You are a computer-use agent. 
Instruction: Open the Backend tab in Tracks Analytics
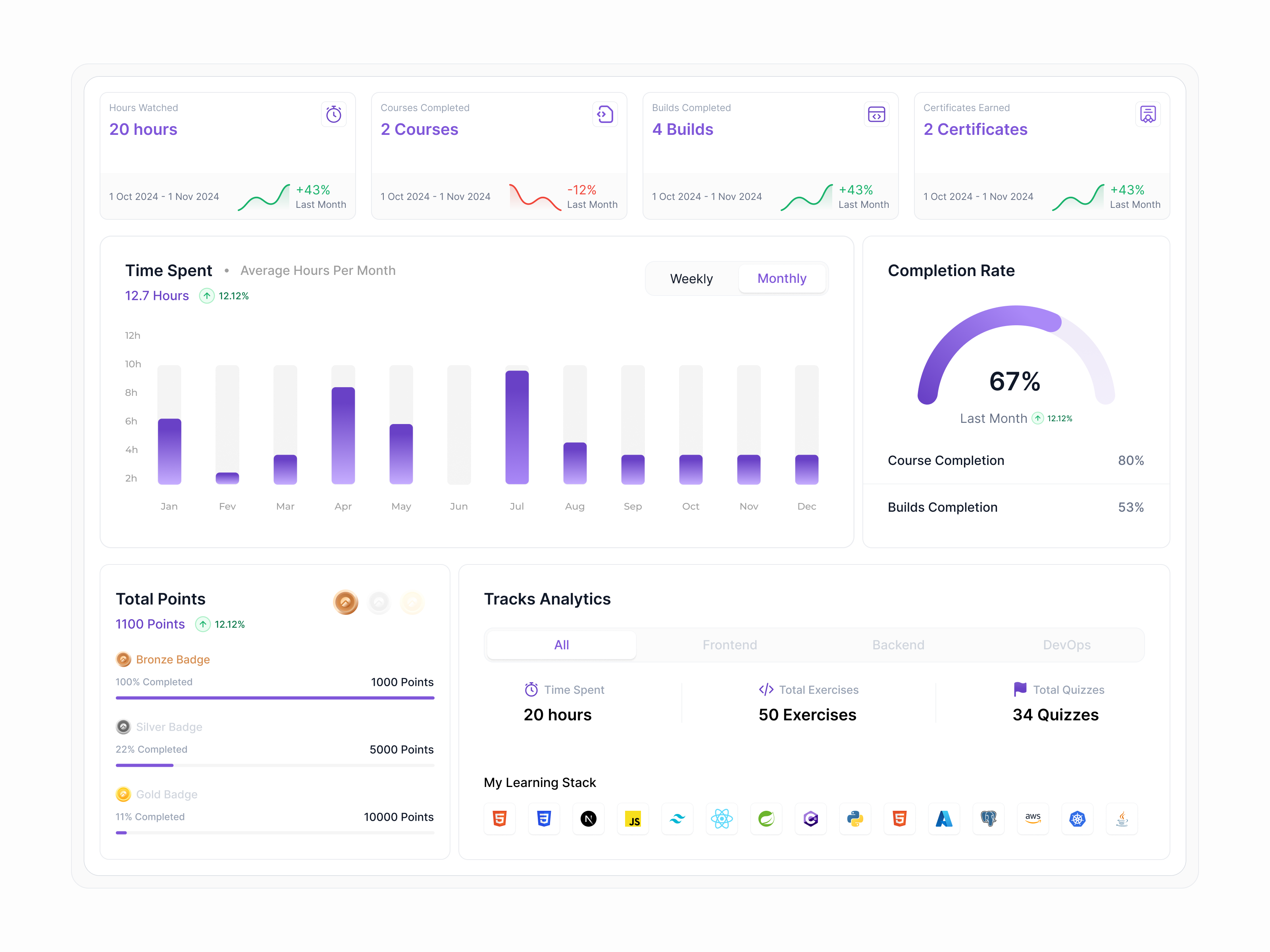point(898,645)
